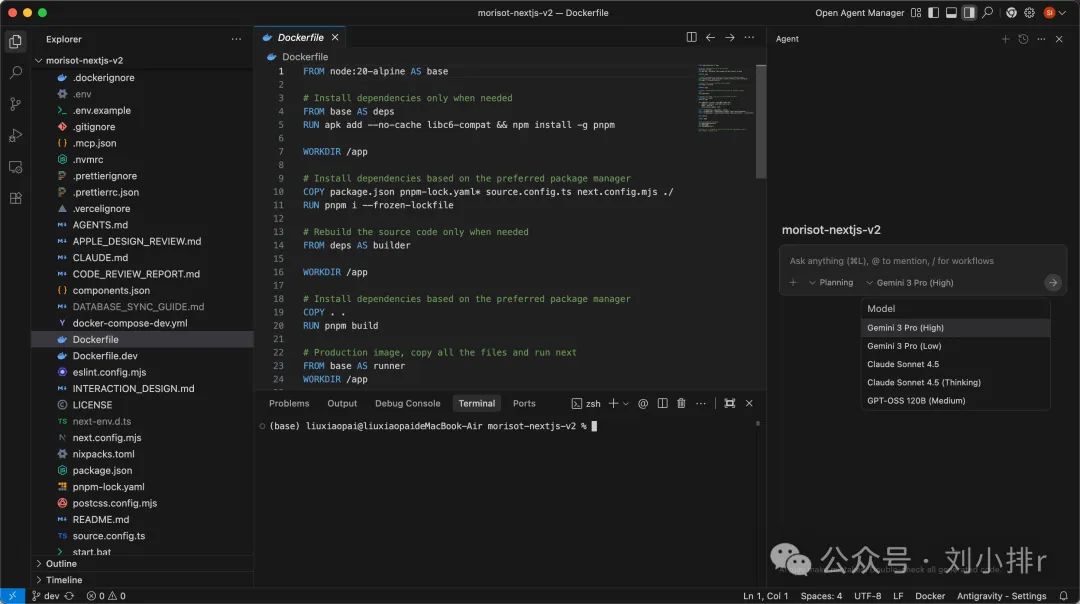The width and height of the screenshot is (1080, 604).
Task: Toggle the split editor layout icon
Action: coord(691,36)
